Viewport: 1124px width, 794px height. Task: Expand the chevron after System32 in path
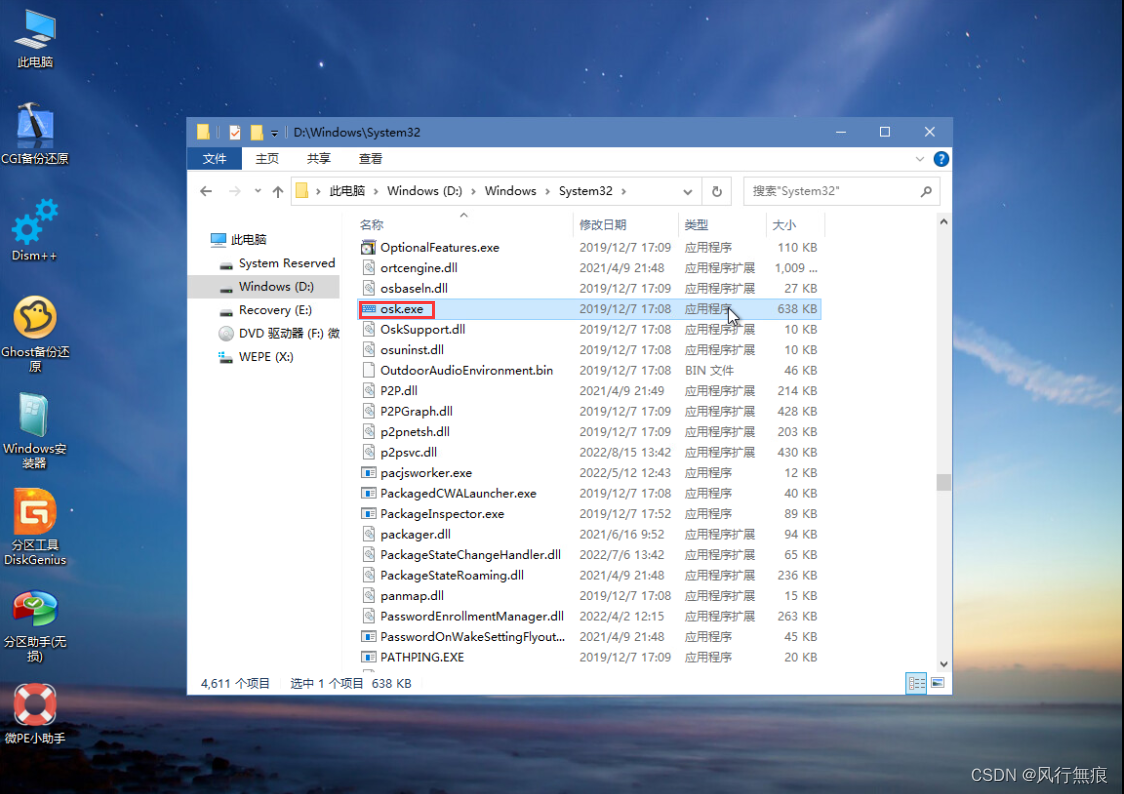point(624,191)
